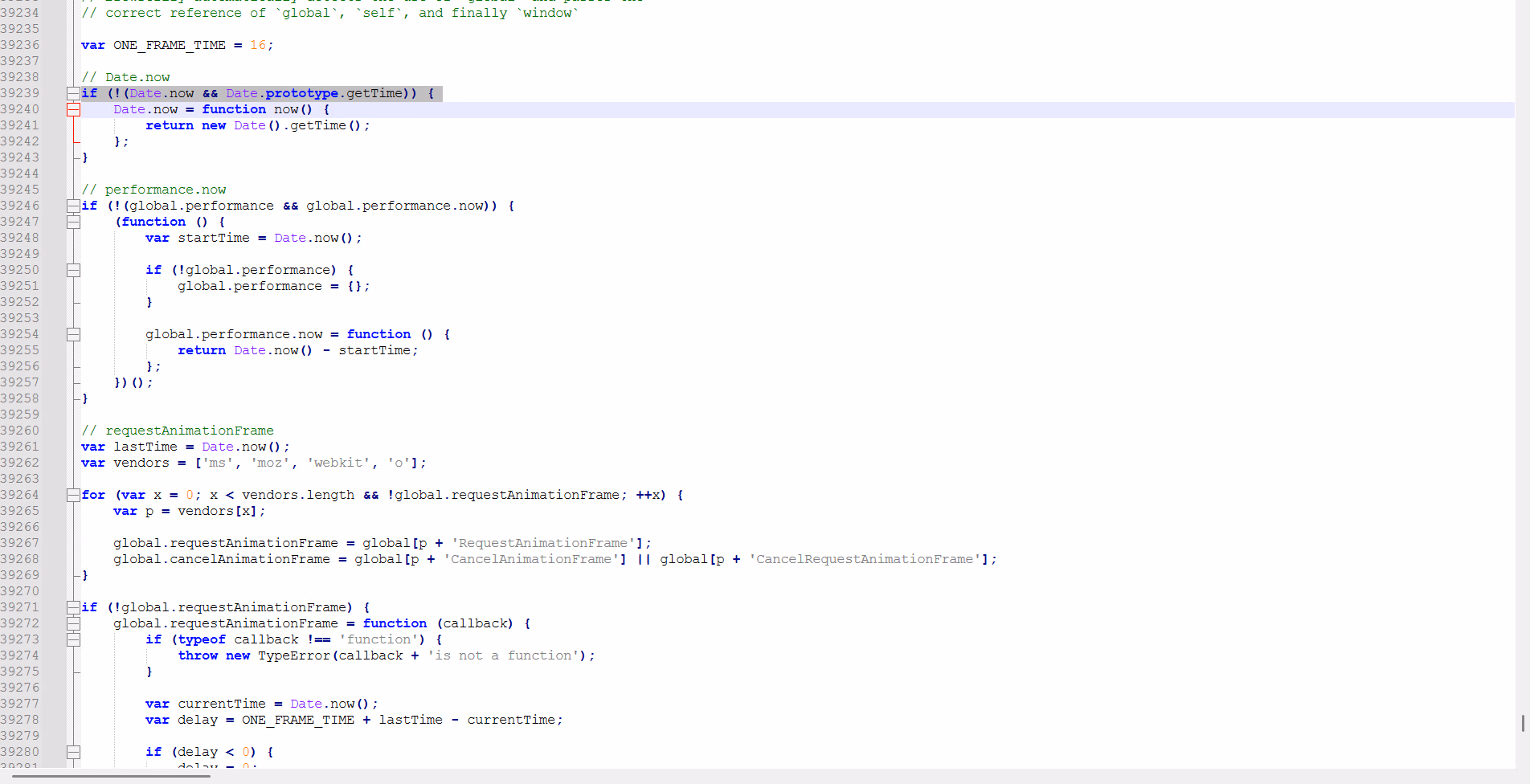Fold the global.performance.now function on line 39254
1530x784 pixels.
73,334
